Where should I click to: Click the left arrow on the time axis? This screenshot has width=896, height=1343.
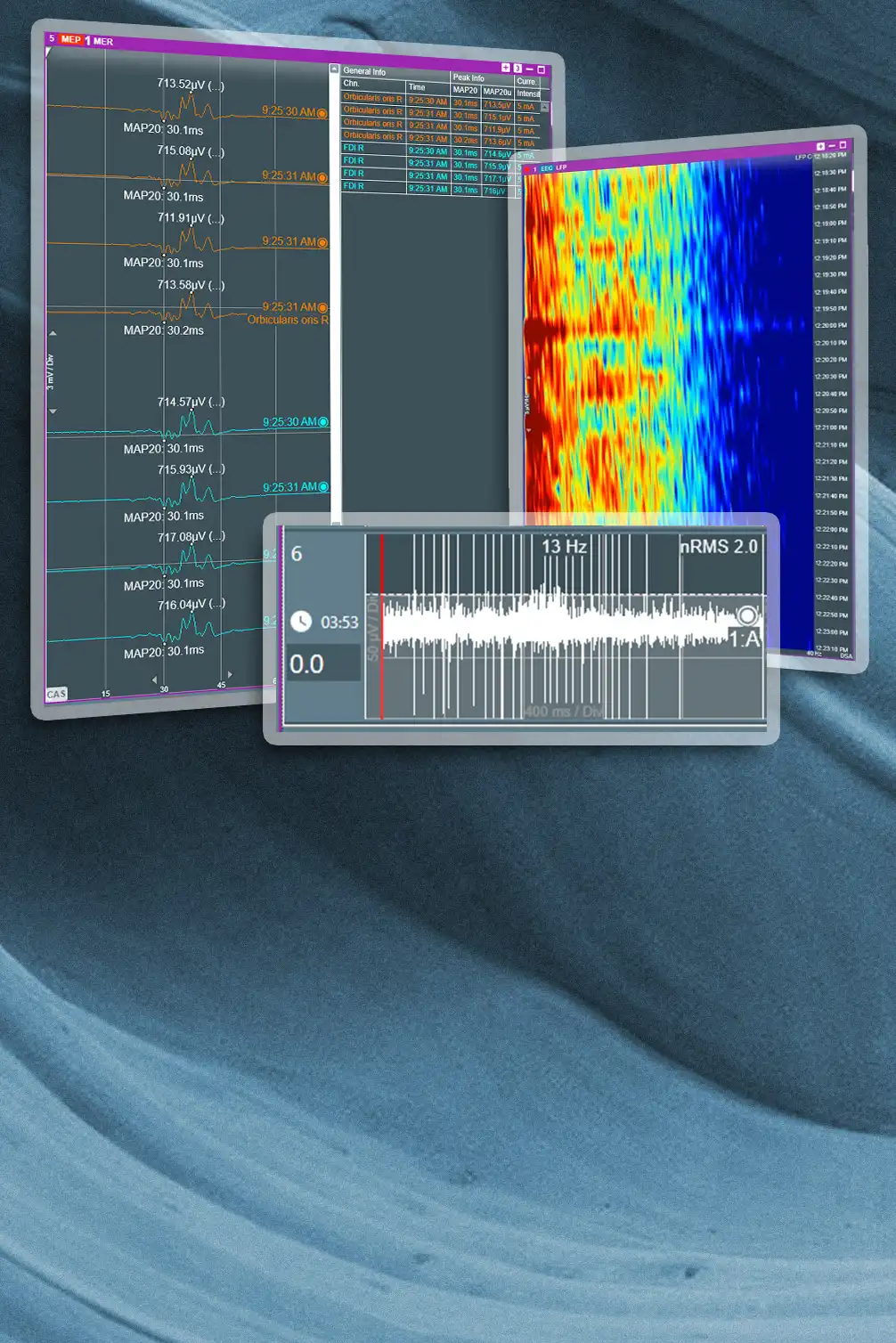[154, 680]
